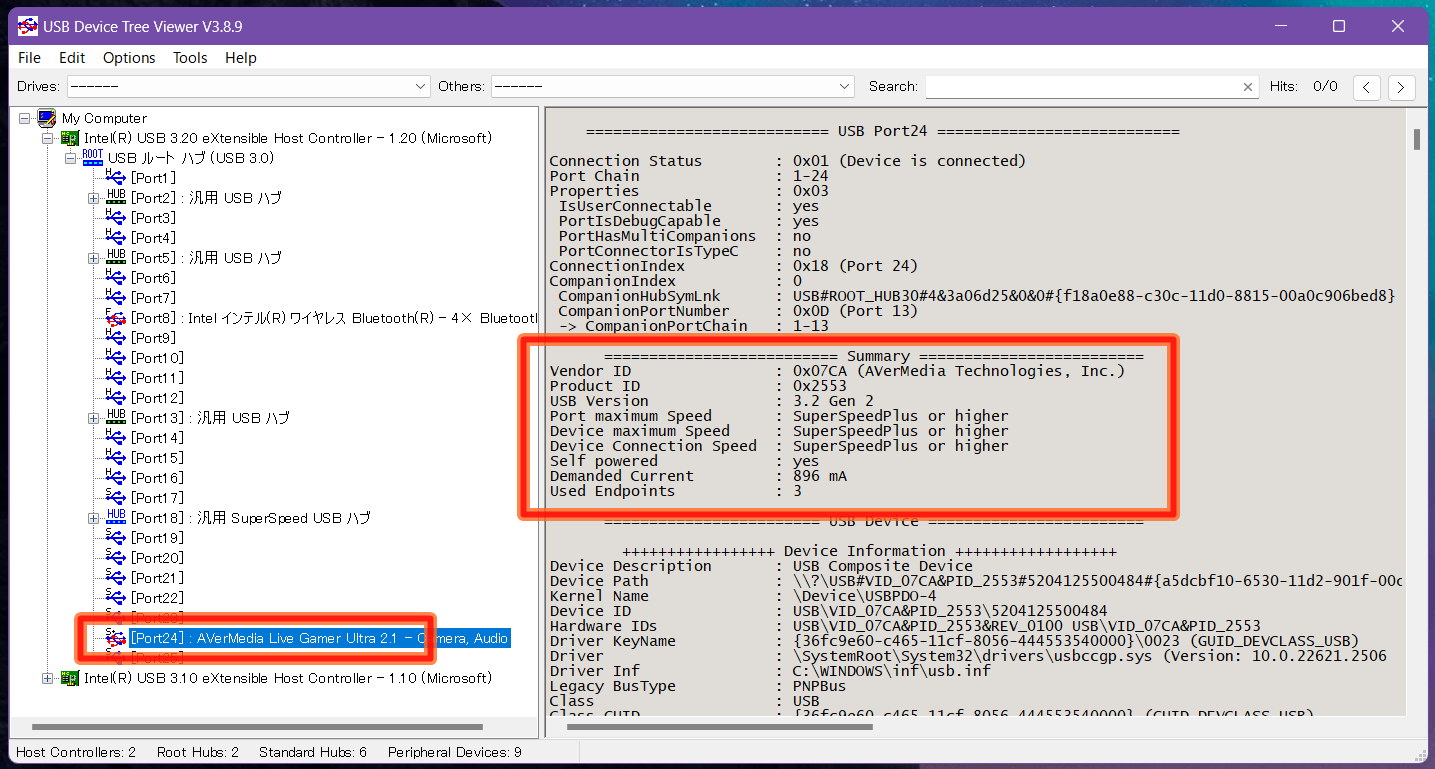
Task: Expand the Port5 汎用 USB ハブ node
Action: click(93, 258)
